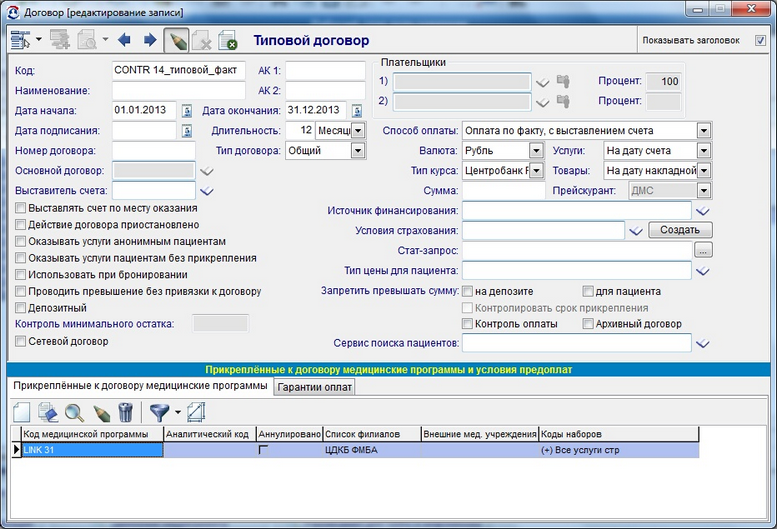Click the Сумма input field
Viewport: 777px width, 529px height.
click(503, 191)
